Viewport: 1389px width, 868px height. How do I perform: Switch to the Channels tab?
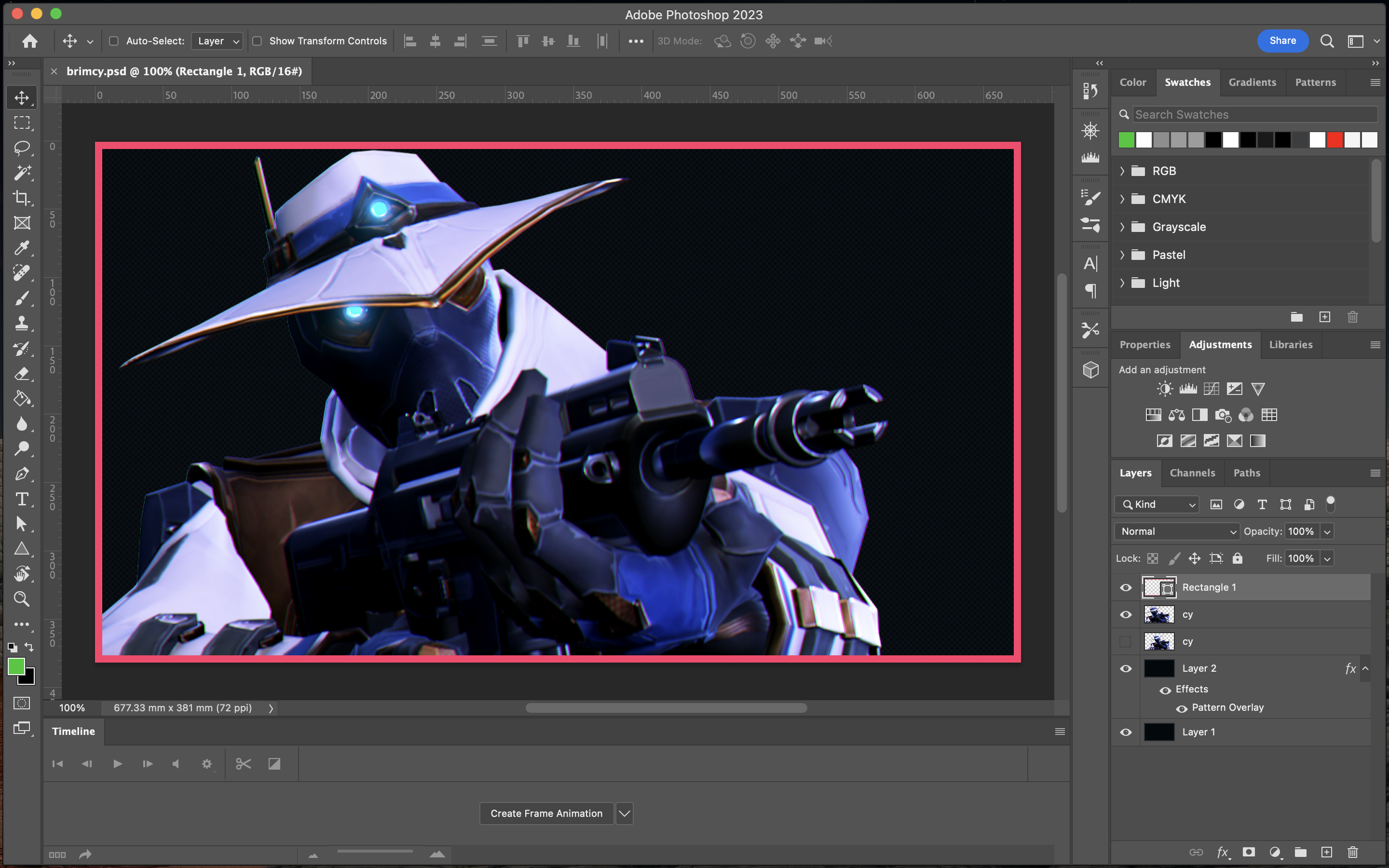pos(1192,473)
